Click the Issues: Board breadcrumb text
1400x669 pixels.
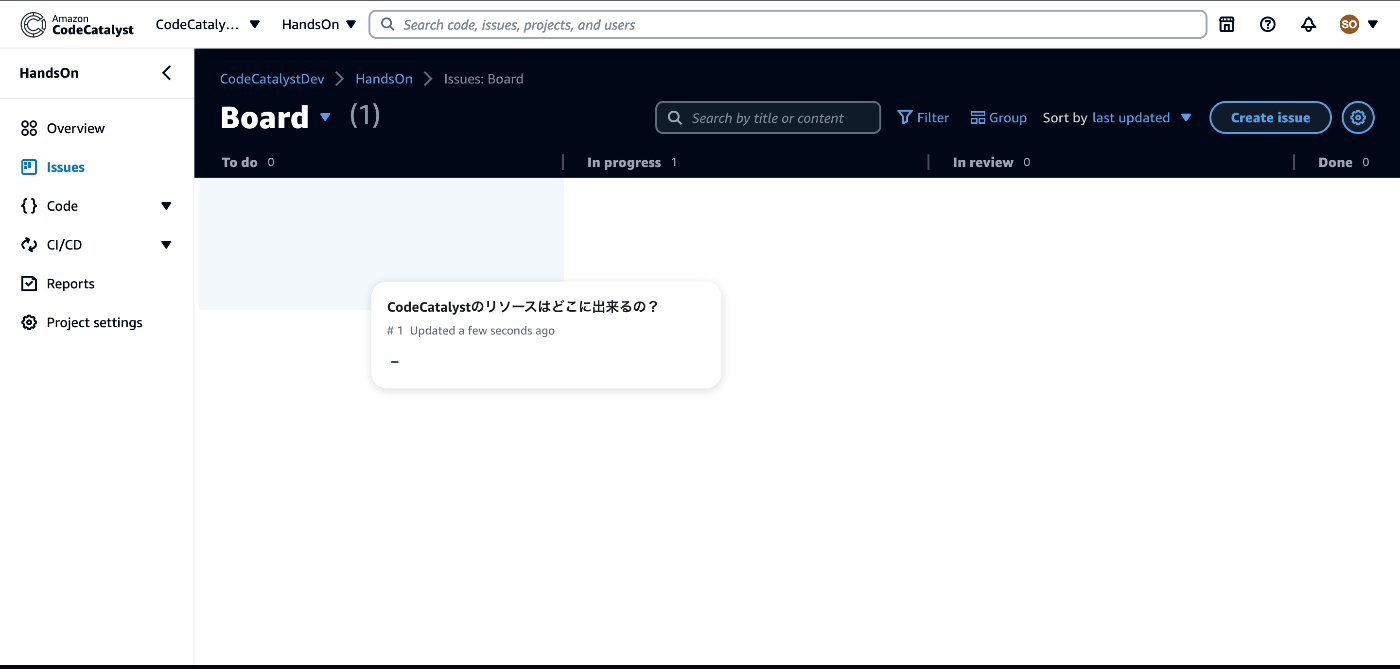484,79
